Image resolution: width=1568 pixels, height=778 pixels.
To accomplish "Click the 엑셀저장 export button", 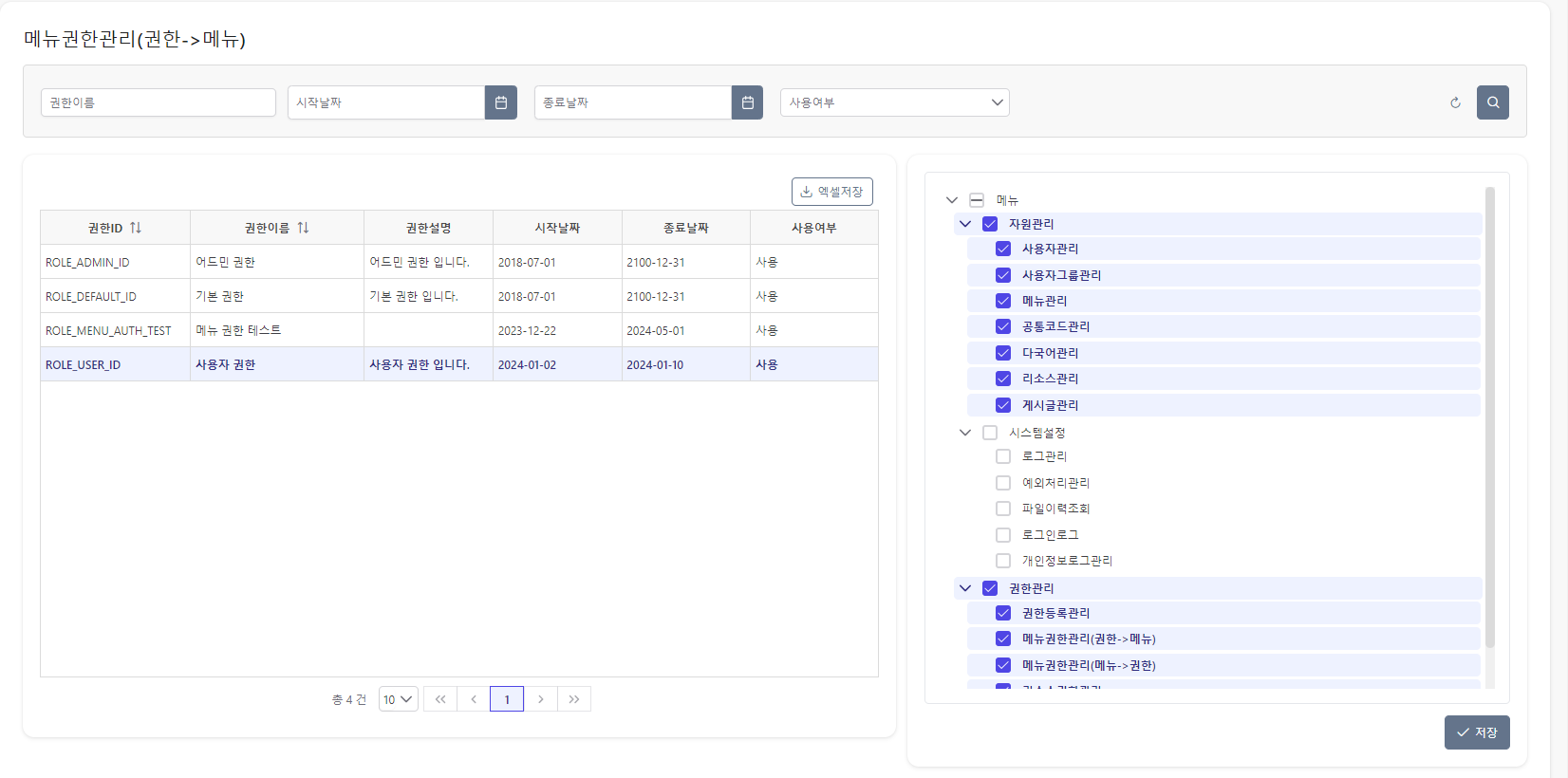I will pyautogui.click(x=832, y=192).
